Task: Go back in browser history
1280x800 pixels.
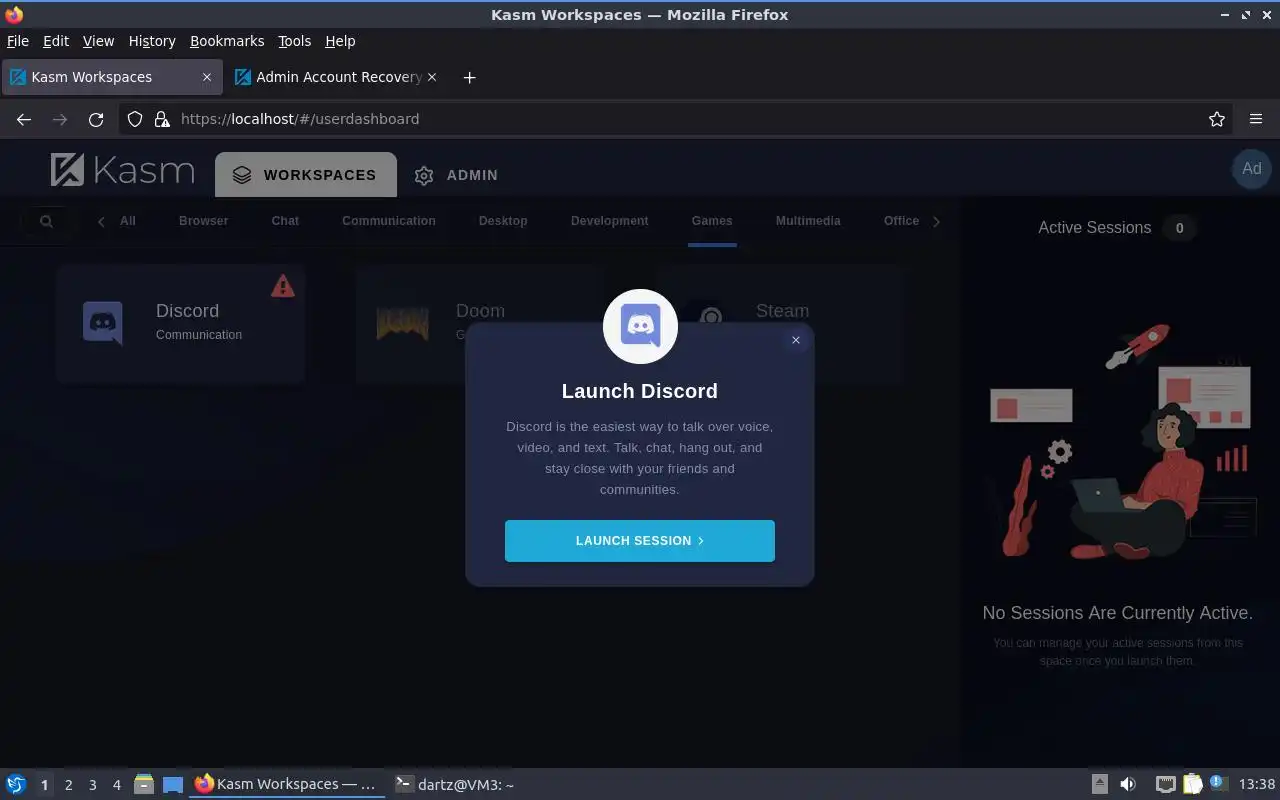Action: coord(24,119)
